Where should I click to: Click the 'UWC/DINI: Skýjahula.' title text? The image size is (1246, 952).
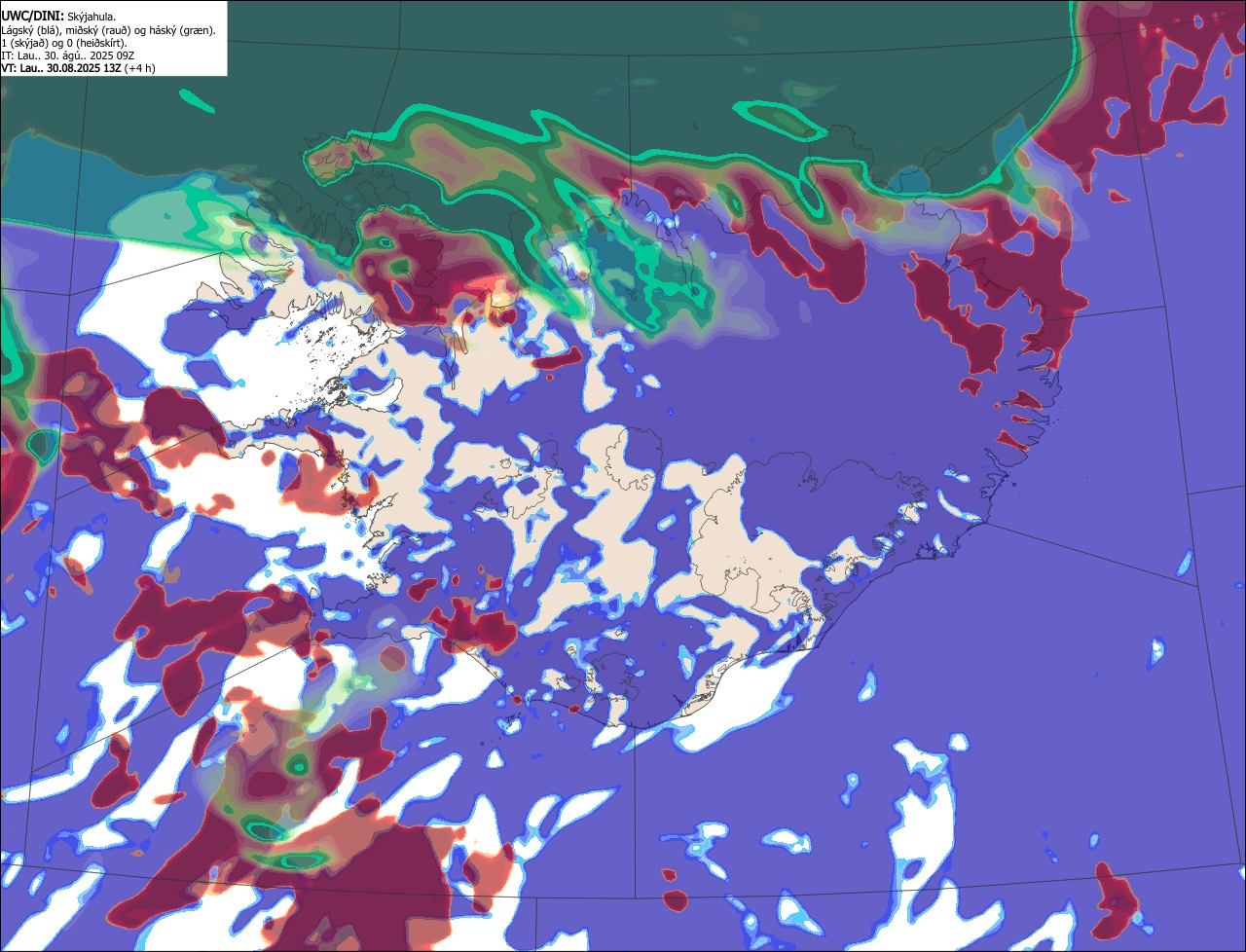click(x=58, y=16)
